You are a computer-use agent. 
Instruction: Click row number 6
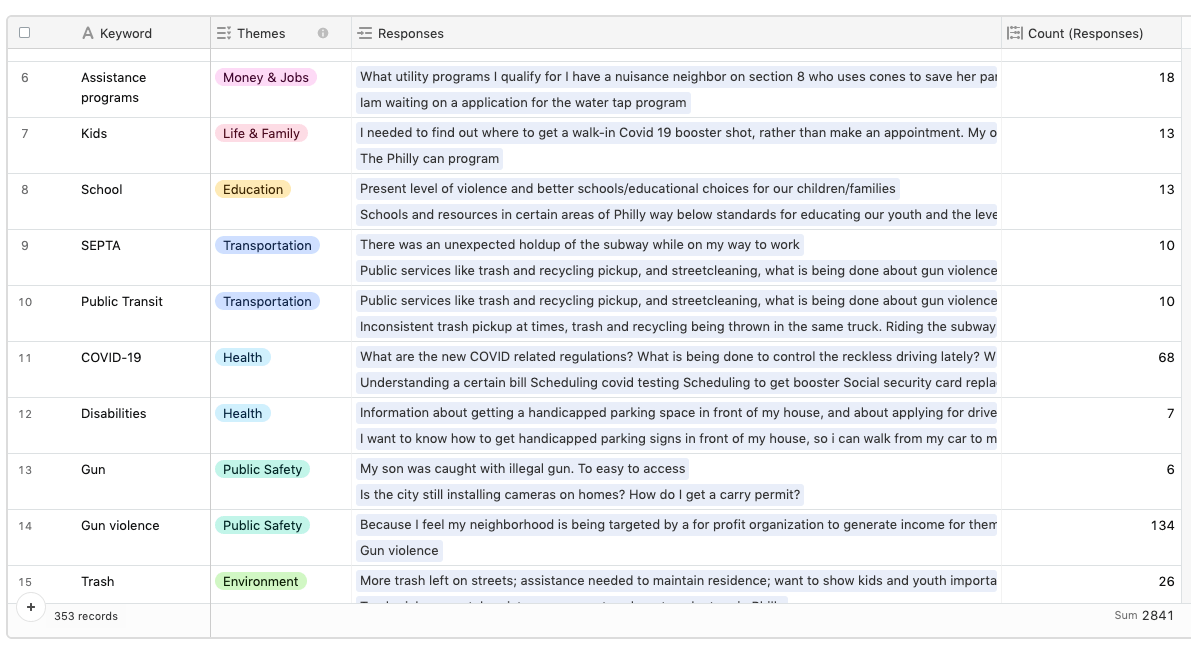(25, 77)
